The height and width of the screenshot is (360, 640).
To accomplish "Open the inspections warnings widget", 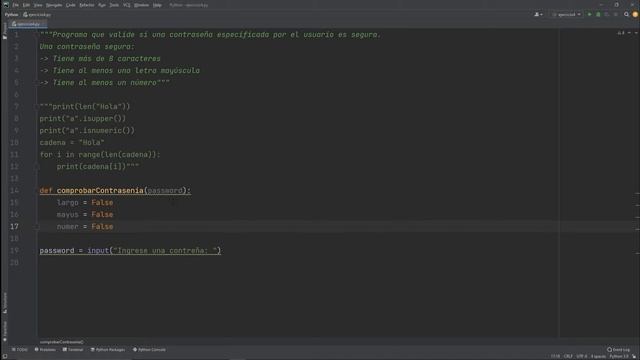I will point(621,33).
